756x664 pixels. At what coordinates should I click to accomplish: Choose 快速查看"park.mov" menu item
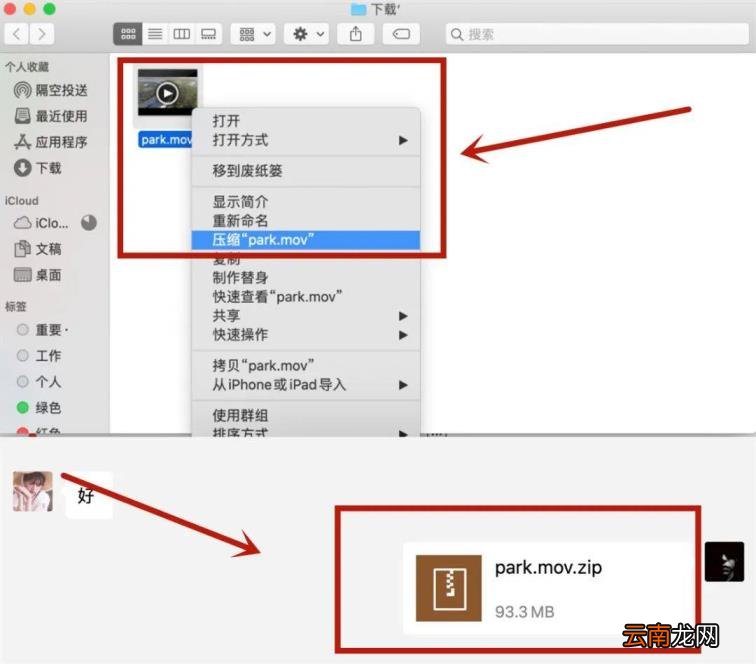point(306,297)
